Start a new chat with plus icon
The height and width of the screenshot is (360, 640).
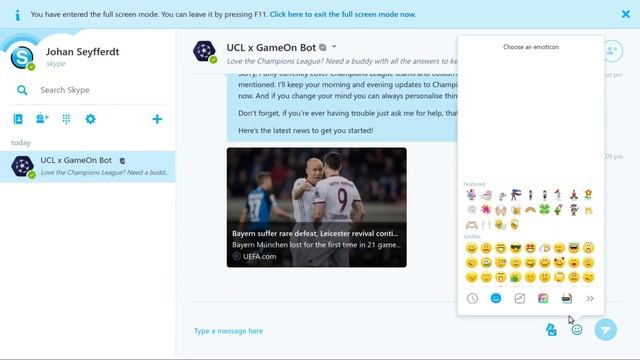[157, 119]
